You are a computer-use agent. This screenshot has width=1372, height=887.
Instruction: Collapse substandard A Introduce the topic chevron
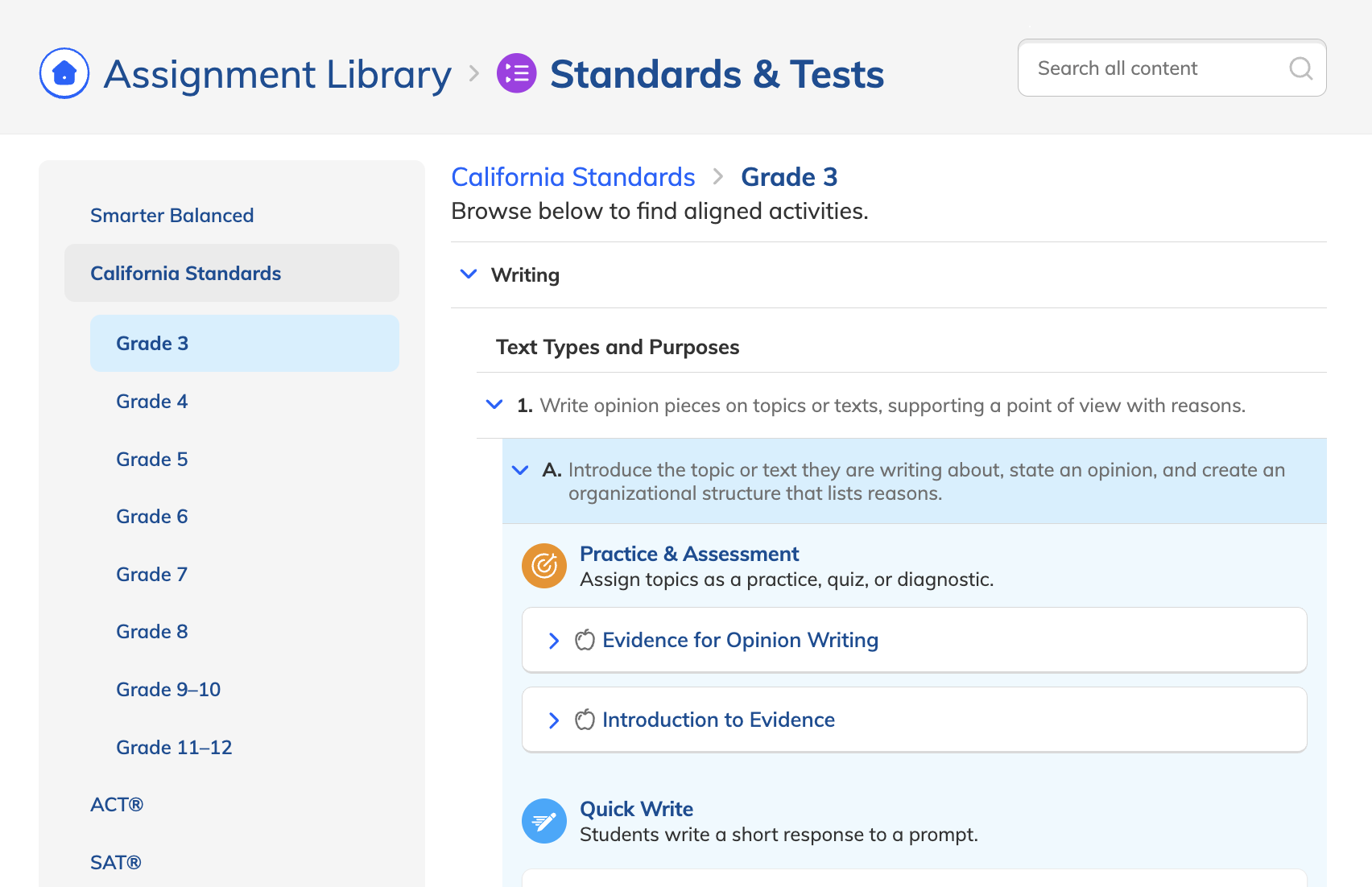coord(520,470)
